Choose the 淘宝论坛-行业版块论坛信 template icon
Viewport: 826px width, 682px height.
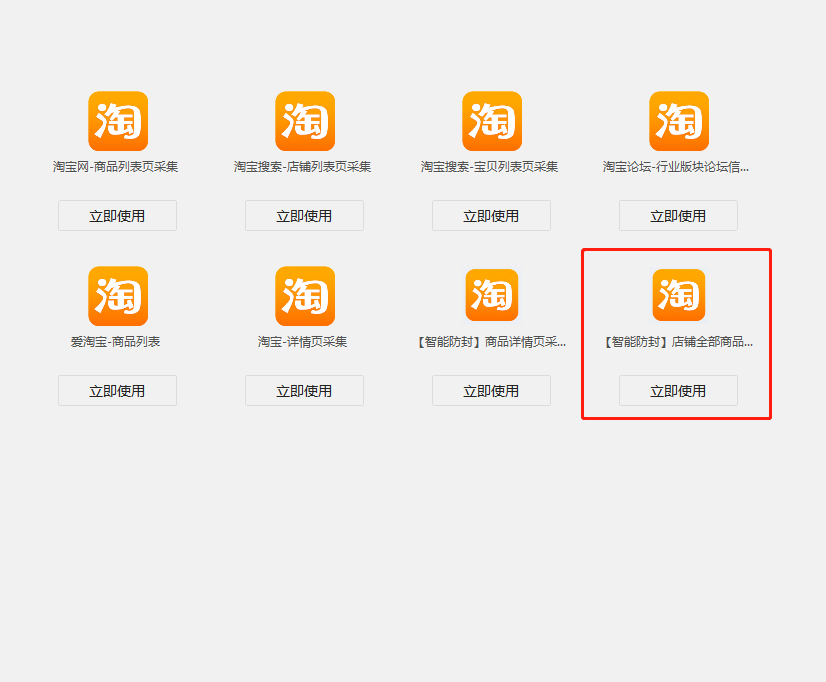[679, 121]
